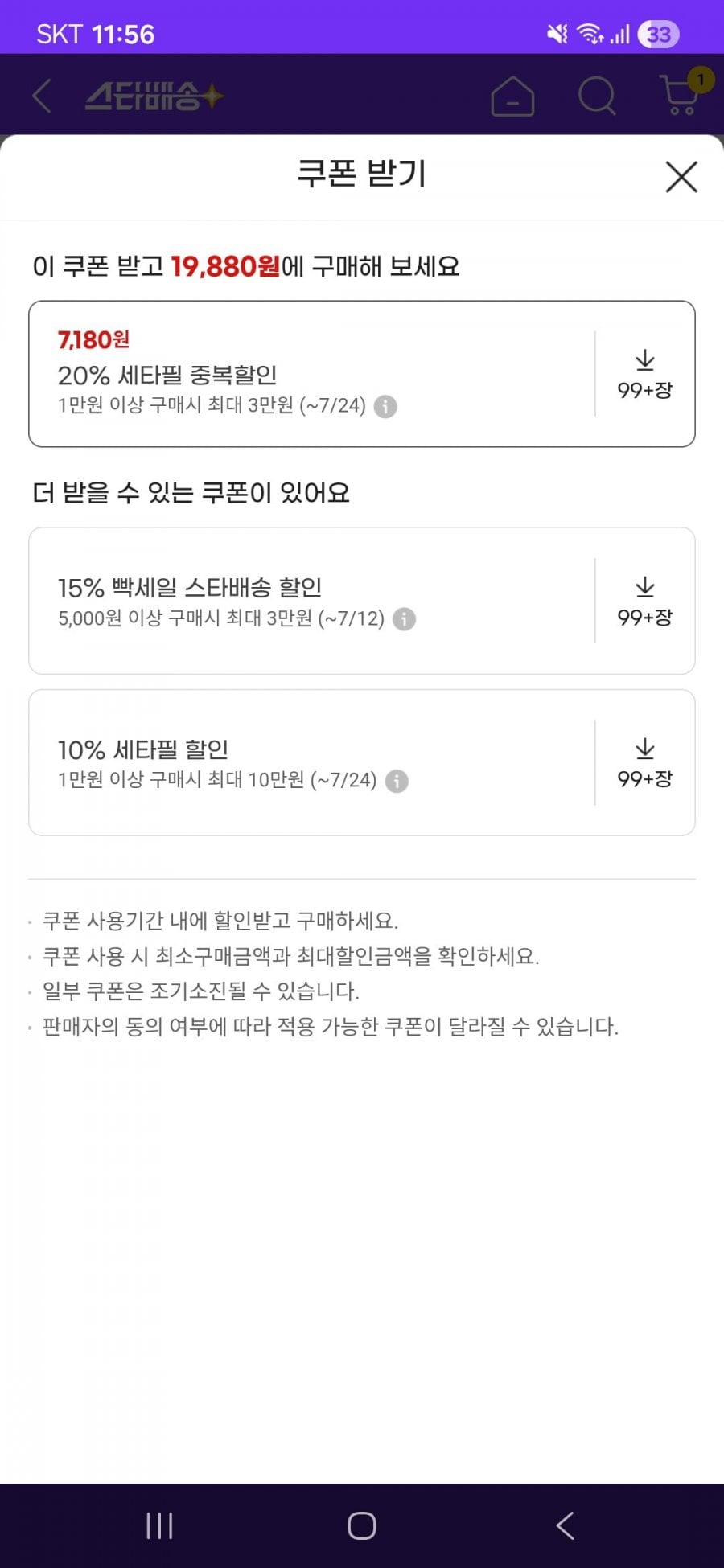Image resolution: width=724 pixels, height=1568 pixels.
Task: Open Android recent apps button
Action: (x=159, y=1525)
